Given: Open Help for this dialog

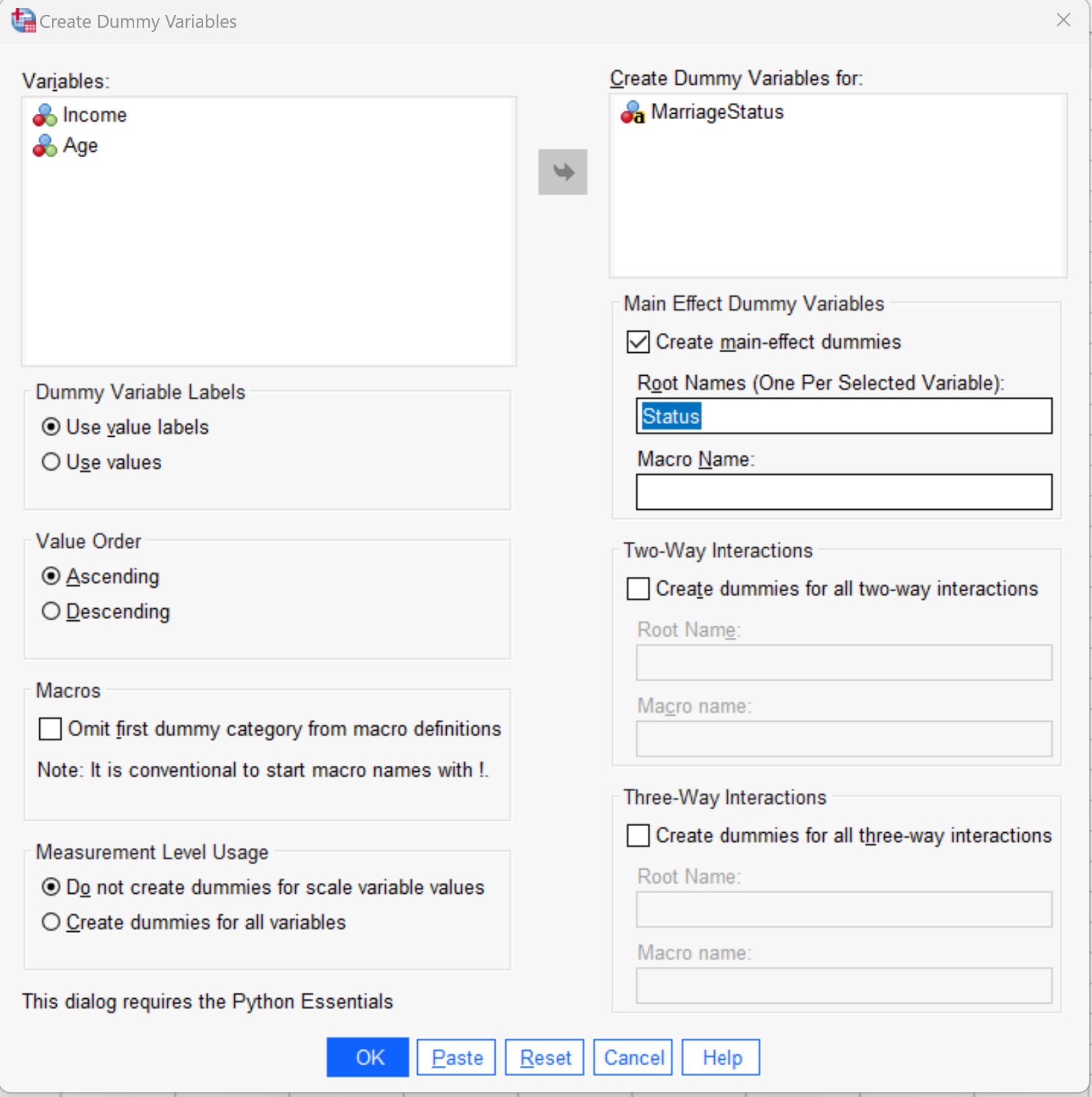Looking at the screenshot, I should pyautogui.click(x=720, y=1057).
